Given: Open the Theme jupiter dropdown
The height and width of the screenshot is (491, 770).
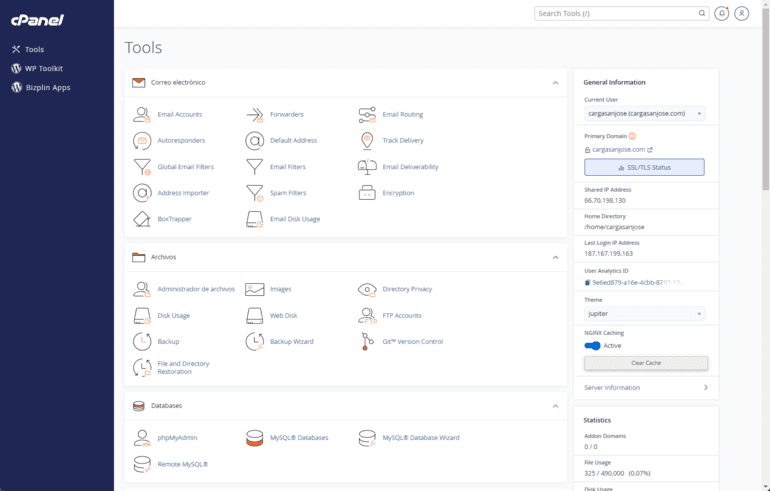Looking at the screenshot, I should pos(644,314).
